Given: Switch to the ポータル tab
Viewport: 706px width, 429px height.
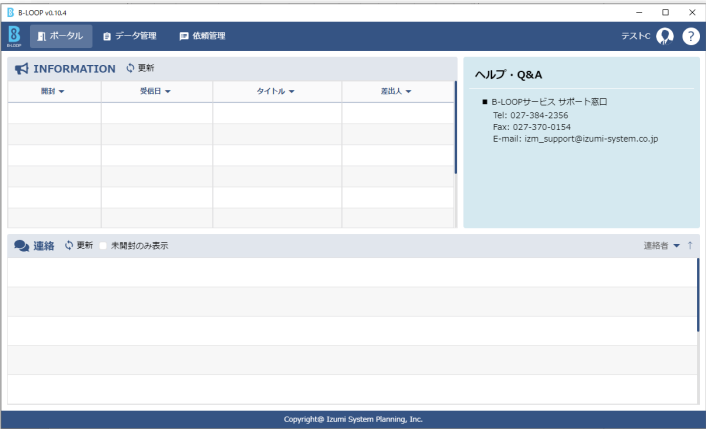Looking at the screenshot, I should click(60, 36).
